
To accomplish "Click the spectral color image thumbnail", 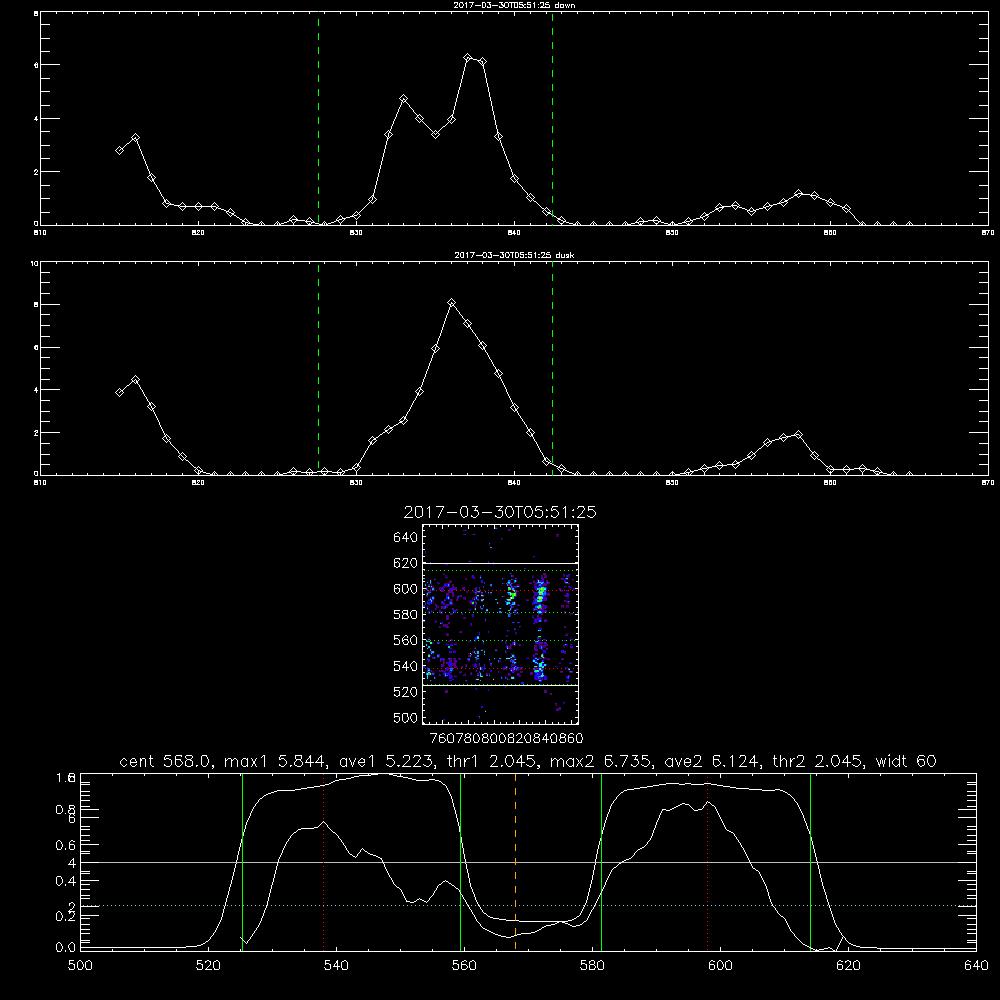I will click(500, 624).
